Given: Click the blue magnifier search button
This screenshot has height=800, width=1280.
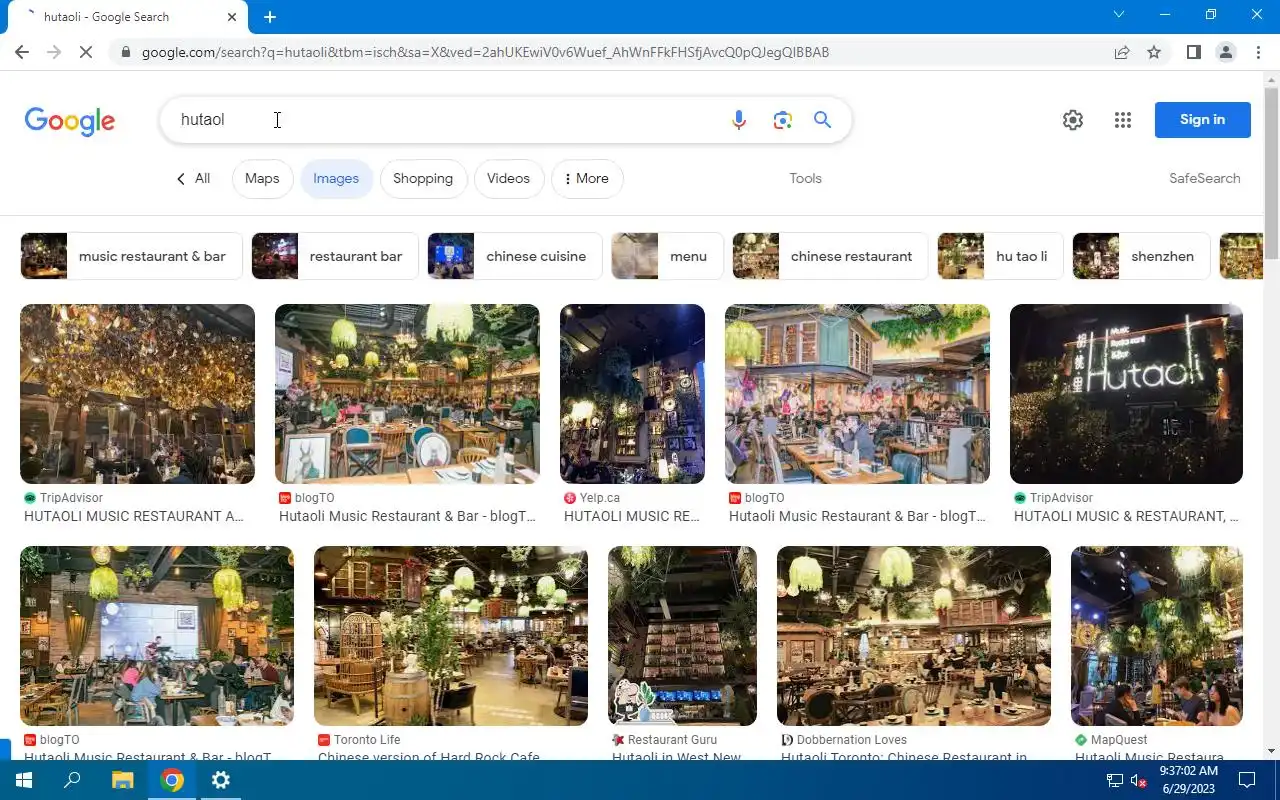Looking at the screenshot, I should click(823, 120).
